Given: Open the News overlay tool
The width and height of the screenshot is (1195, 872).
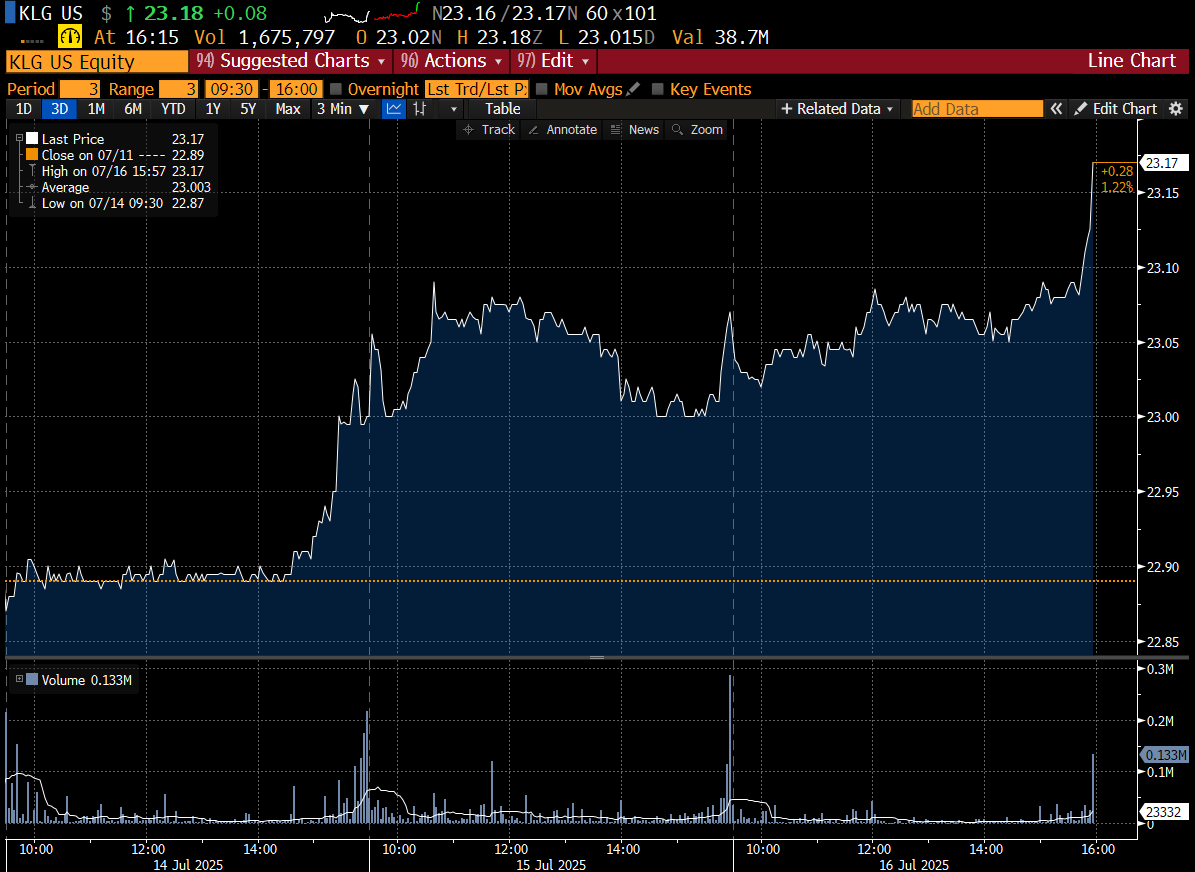Looking at the screenshot, I should pos(635,130).
